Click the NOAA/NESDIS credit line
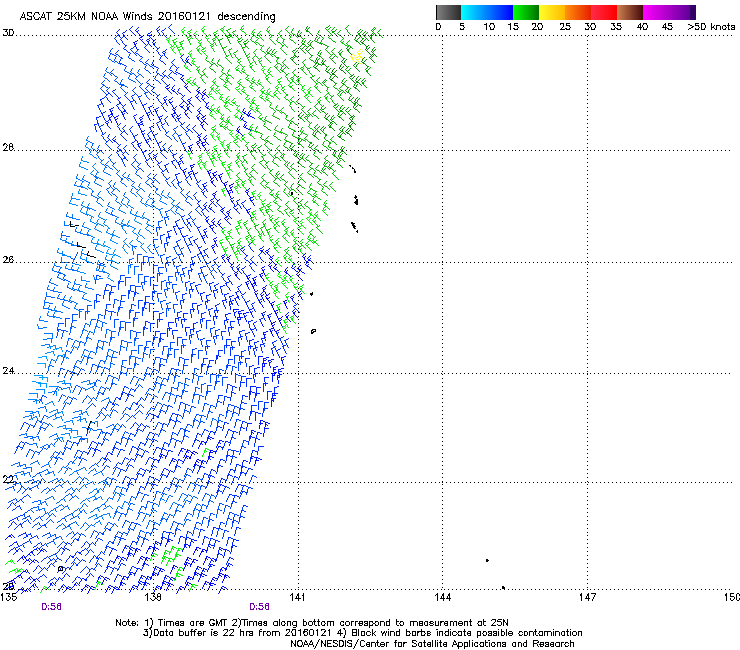 [x=432, y=644]
